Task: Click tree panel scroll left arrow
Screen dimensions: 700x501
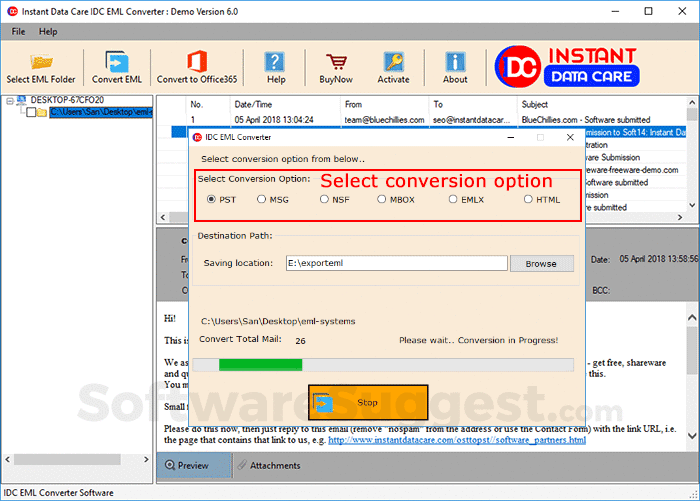Action: [7, 459]
